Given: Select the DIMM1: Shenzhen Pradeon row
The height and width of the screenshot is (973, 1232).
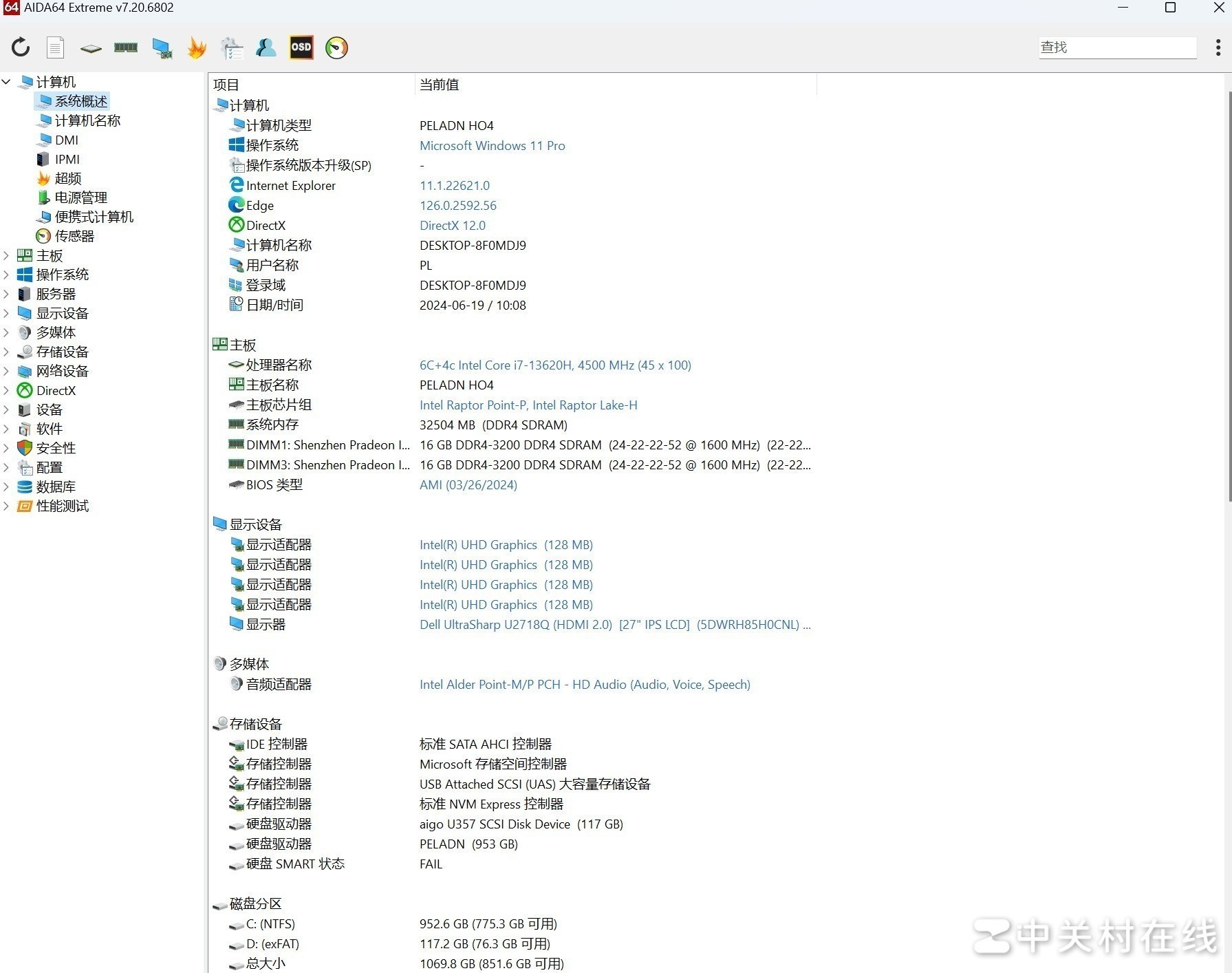Looking at the screenshot, I should (x=512, y=445).
